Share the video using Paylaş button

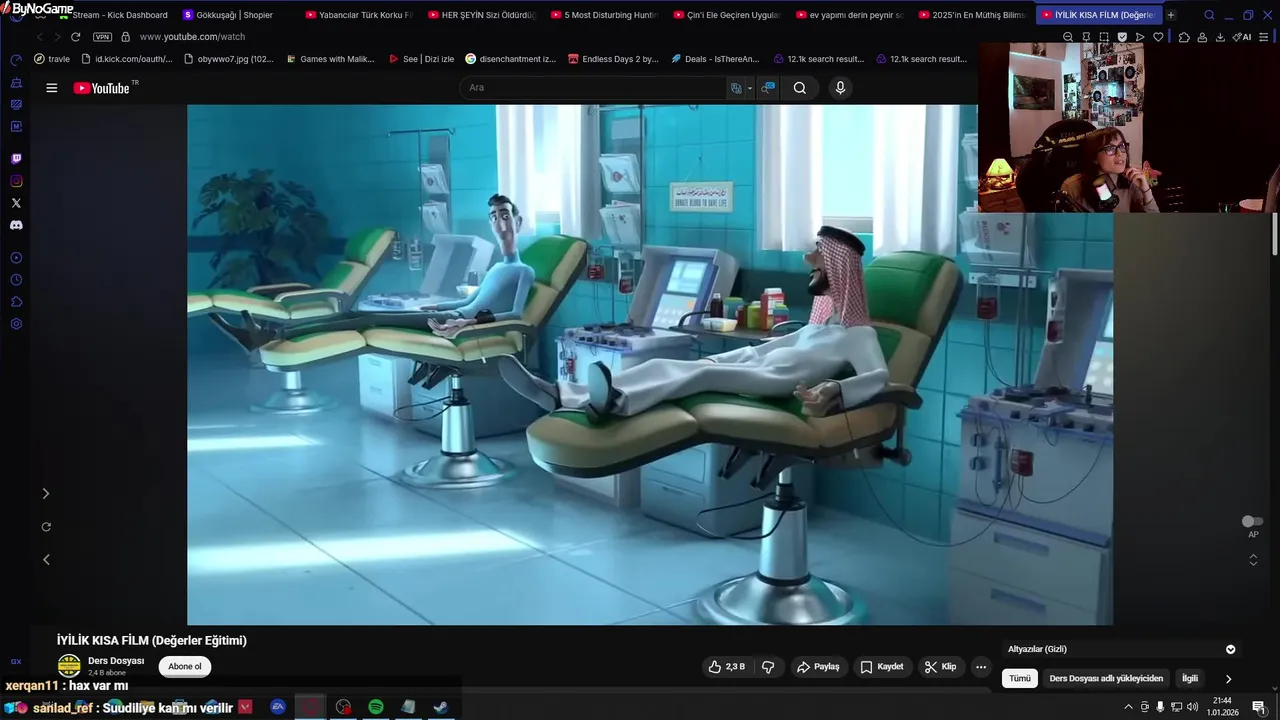pos(818,667)
